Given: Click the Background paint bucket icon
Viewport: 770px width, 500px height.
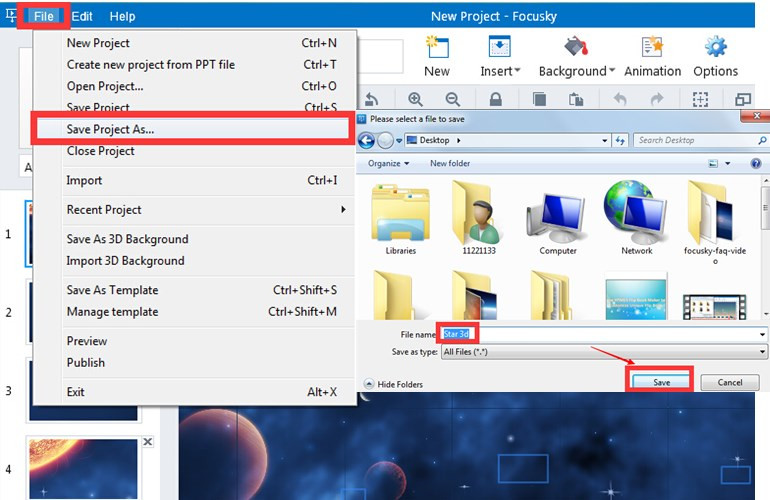Looking at the screenshot, I should point(576,47).
